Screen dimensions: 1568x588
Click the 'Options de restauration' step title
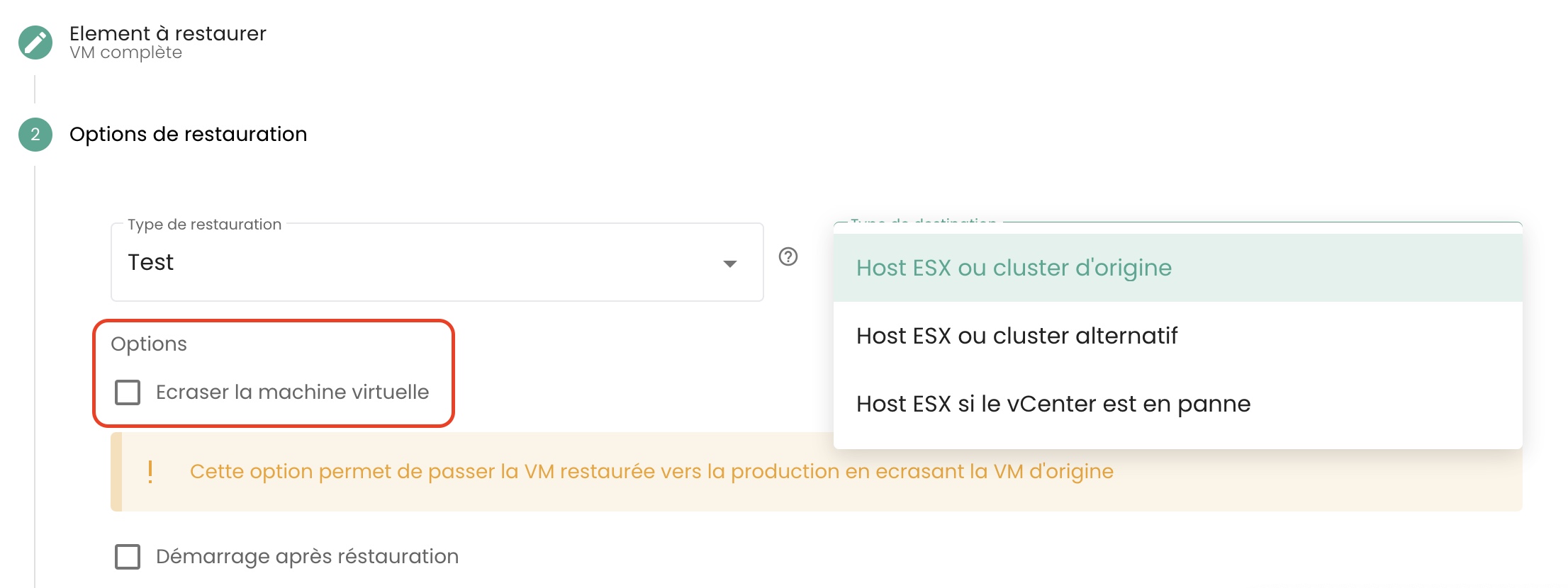[188, 135]
